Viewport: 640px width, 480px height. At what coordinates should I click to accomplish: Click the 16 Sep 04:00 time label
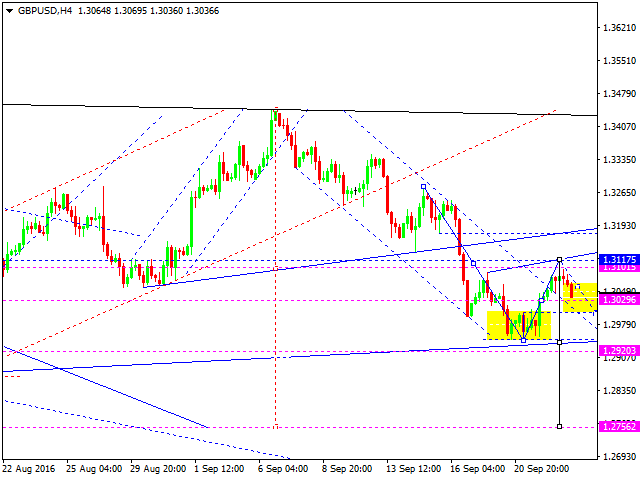(478, 469)
